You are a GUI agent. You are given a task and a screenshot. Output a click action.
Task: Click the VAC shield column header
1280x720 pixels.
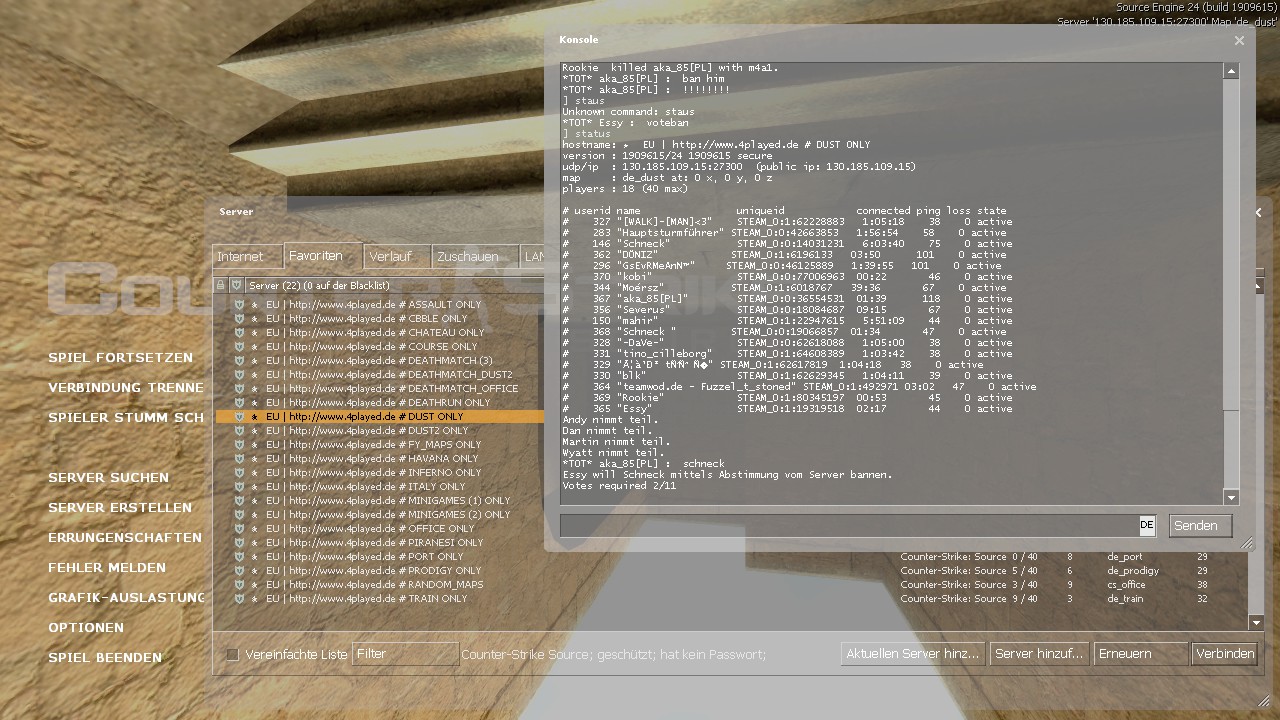point(237,285)
